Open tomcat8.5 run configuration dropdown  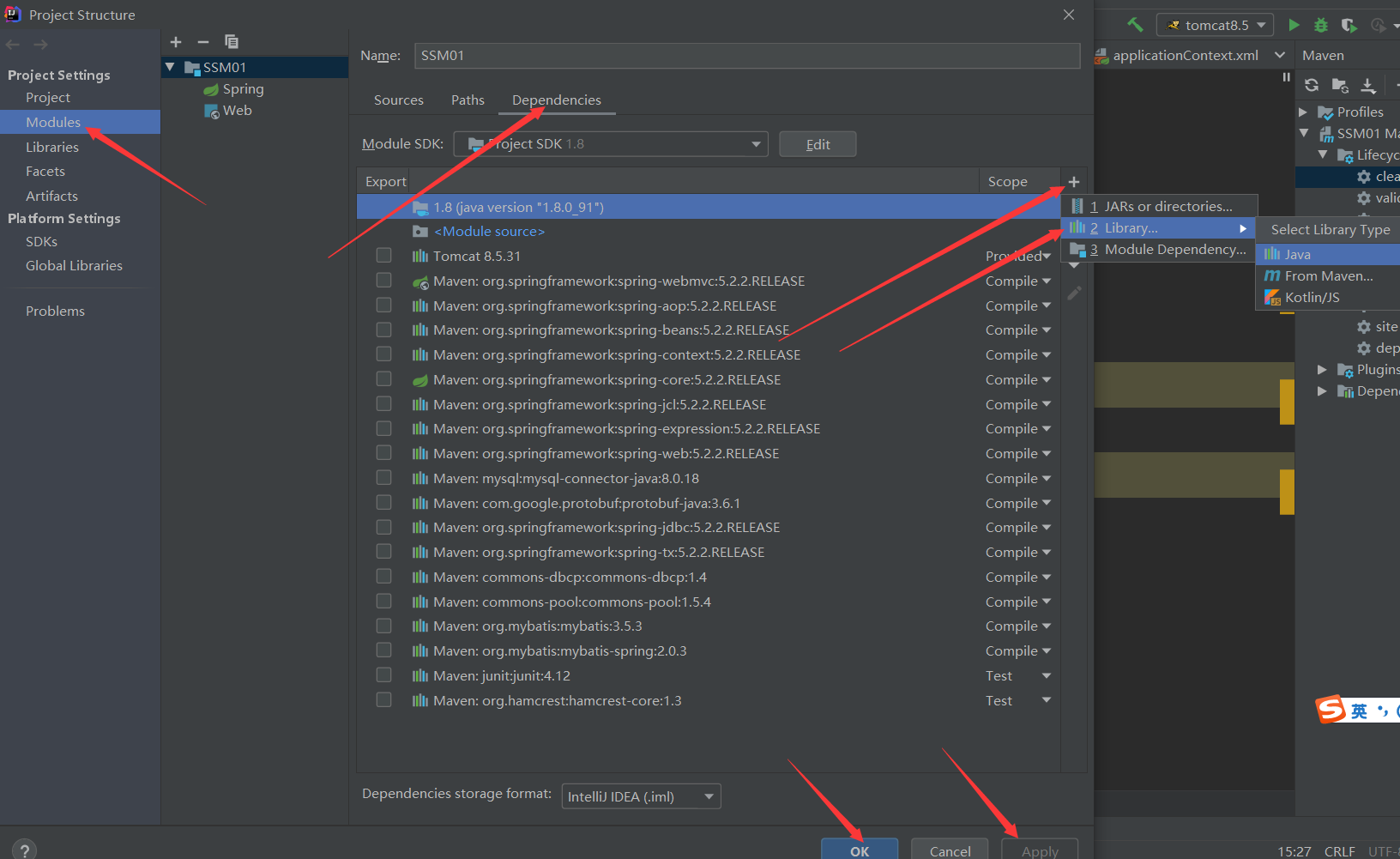click(x=1215, y=25)
